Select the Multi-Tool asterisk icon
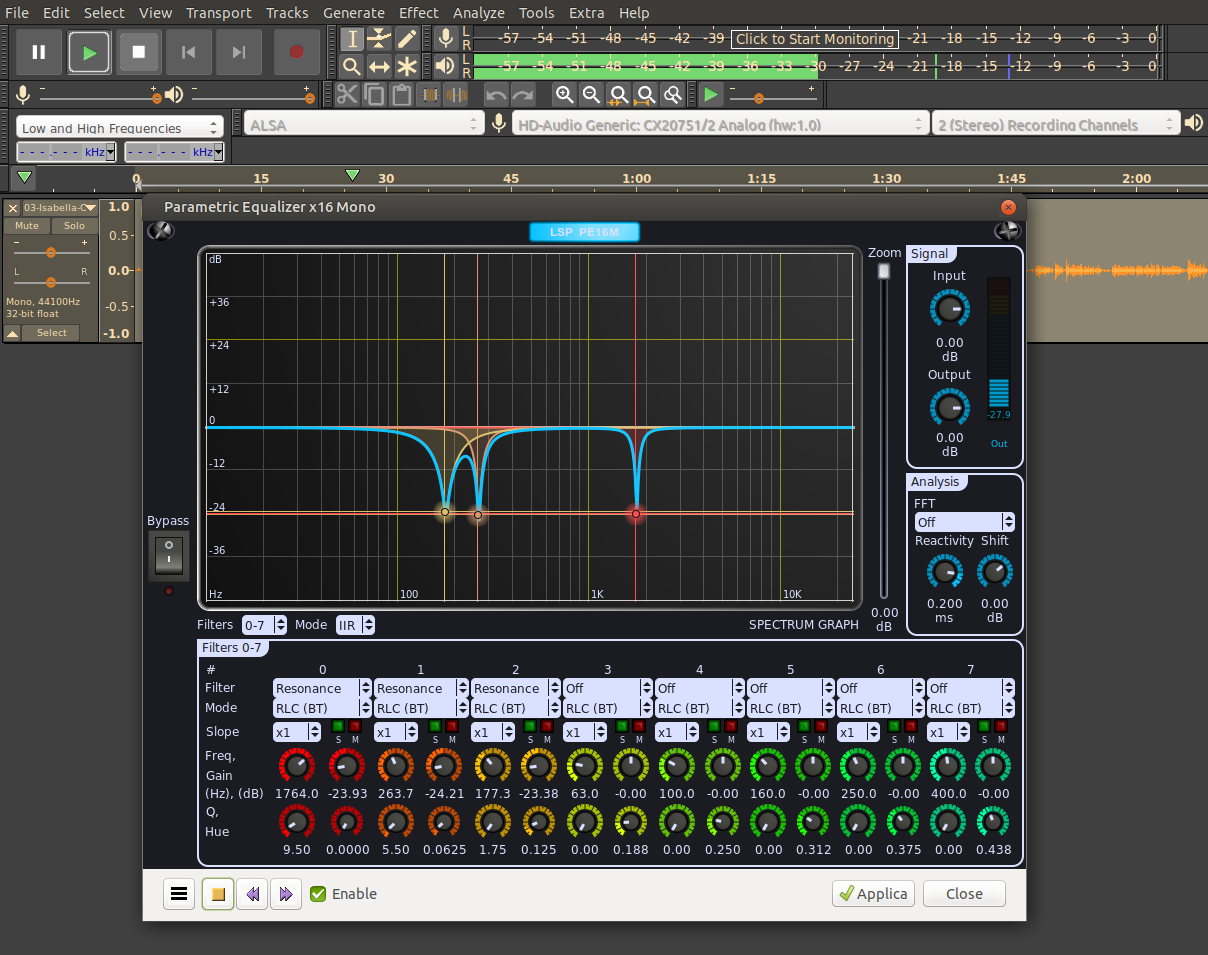This screenshot has height=955, width=1208. (x=407, y=67)
